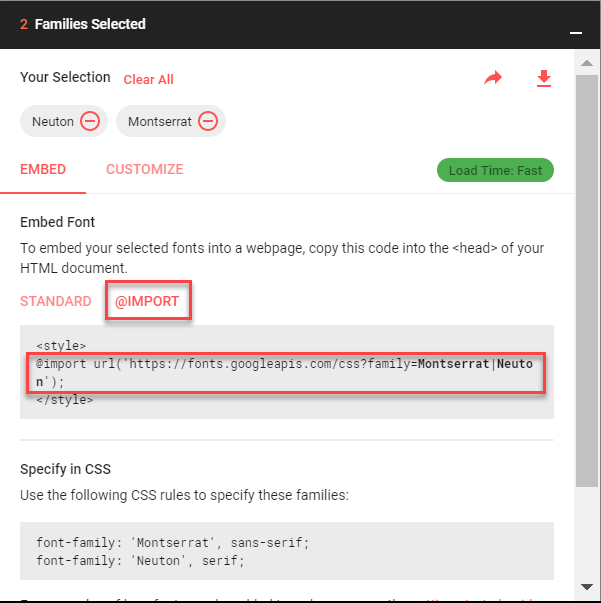Clear All selected fonts
The image size is (601, 603).
(x=148, y=80)
